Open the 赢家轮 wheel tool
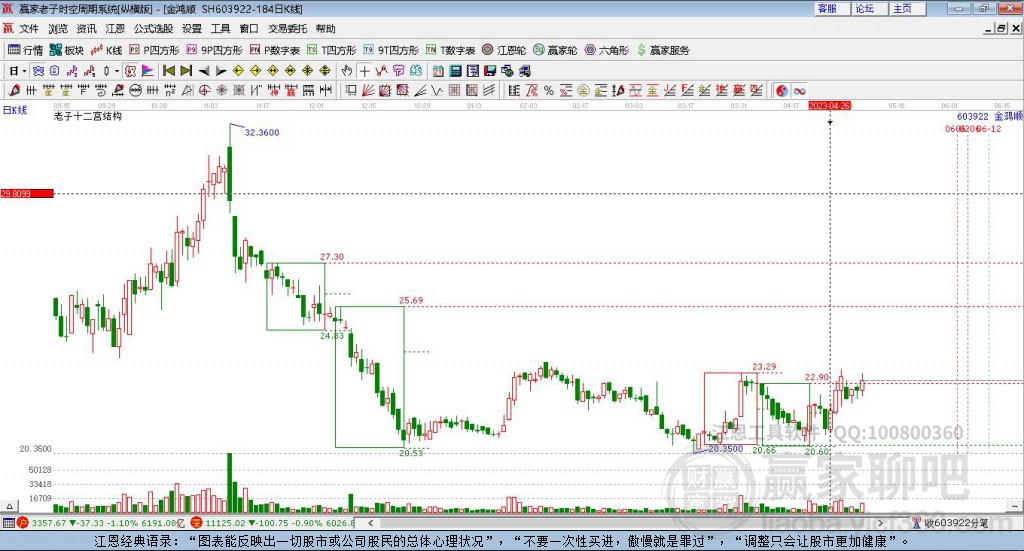This screenshot has height=551, width=1024. (x=555, y=50)
